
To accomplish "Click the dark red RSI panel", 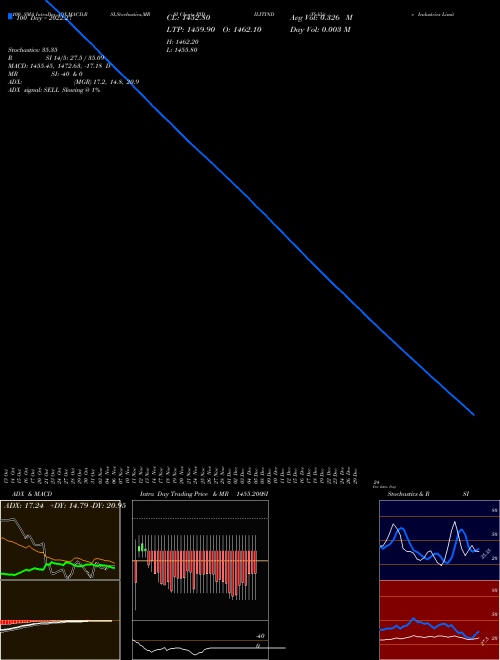I will (x=439, y=620).
